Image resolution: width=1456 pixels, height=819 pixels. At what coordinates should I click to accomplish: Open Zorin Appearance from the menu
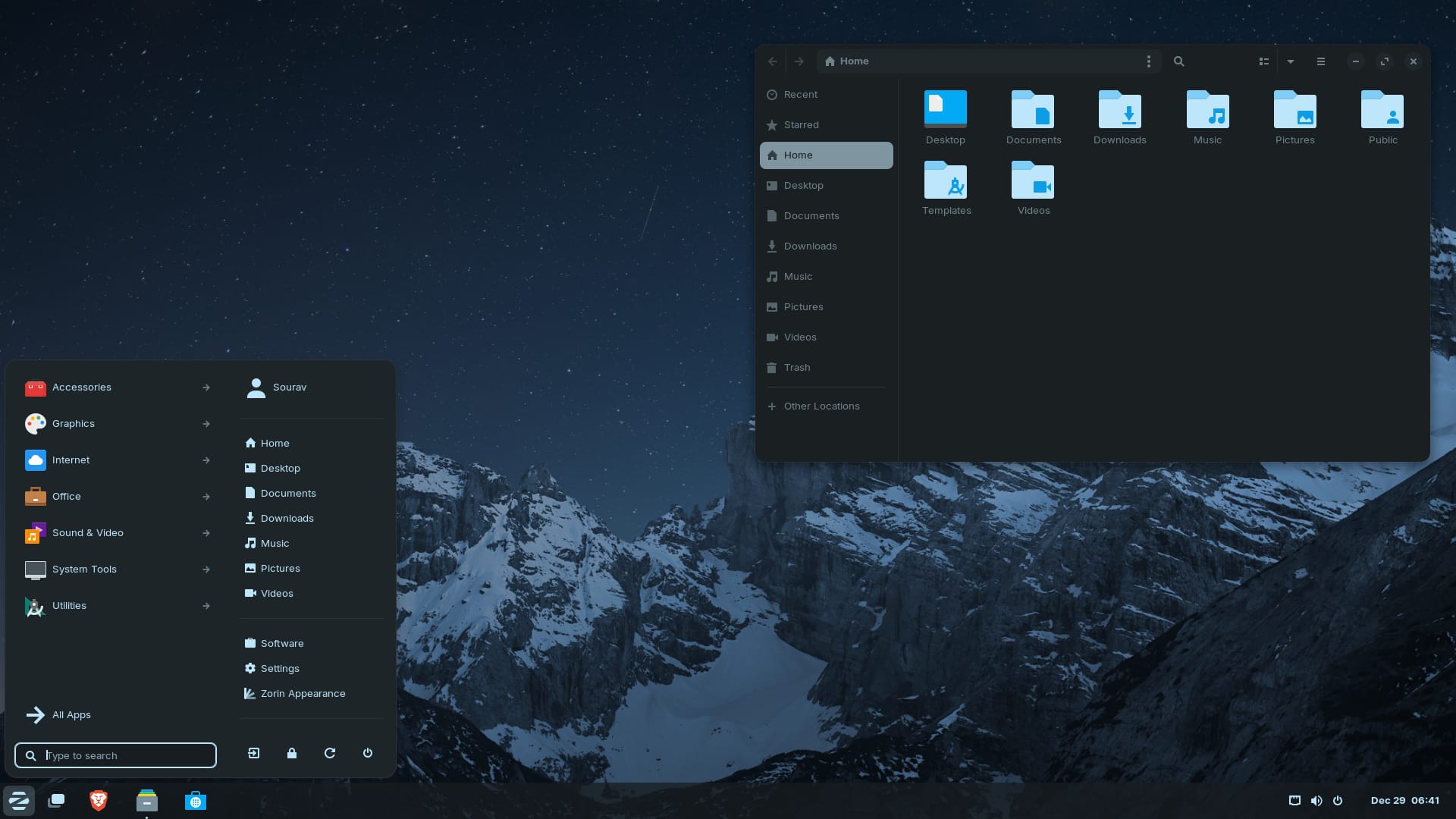(x=302, y=693)
